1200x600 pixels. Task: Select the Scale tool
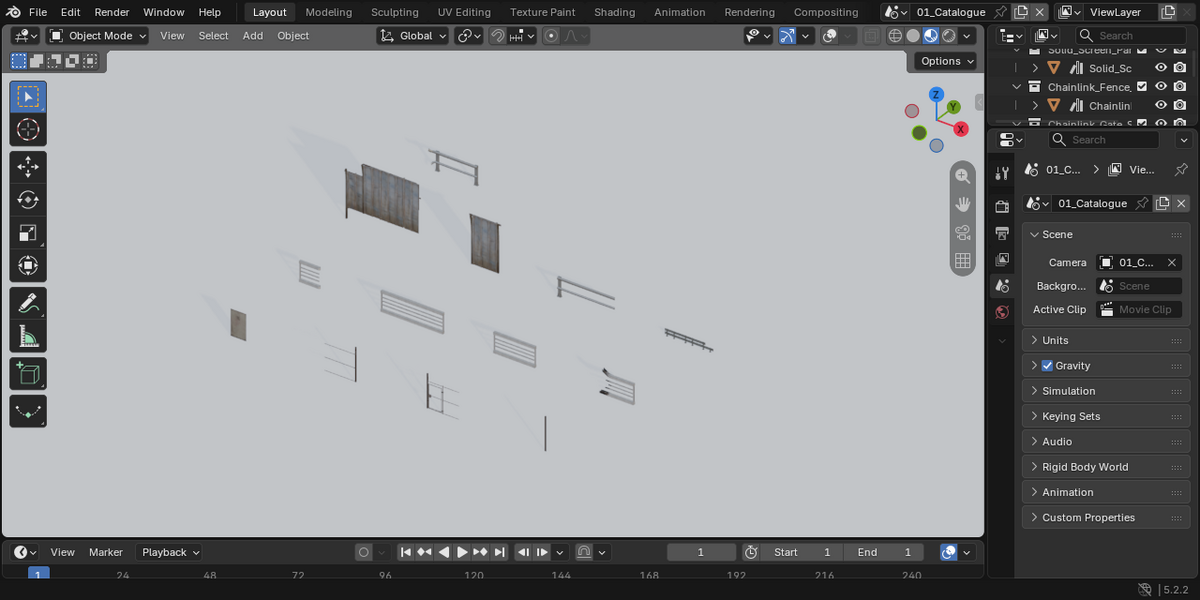coord(28,233)
